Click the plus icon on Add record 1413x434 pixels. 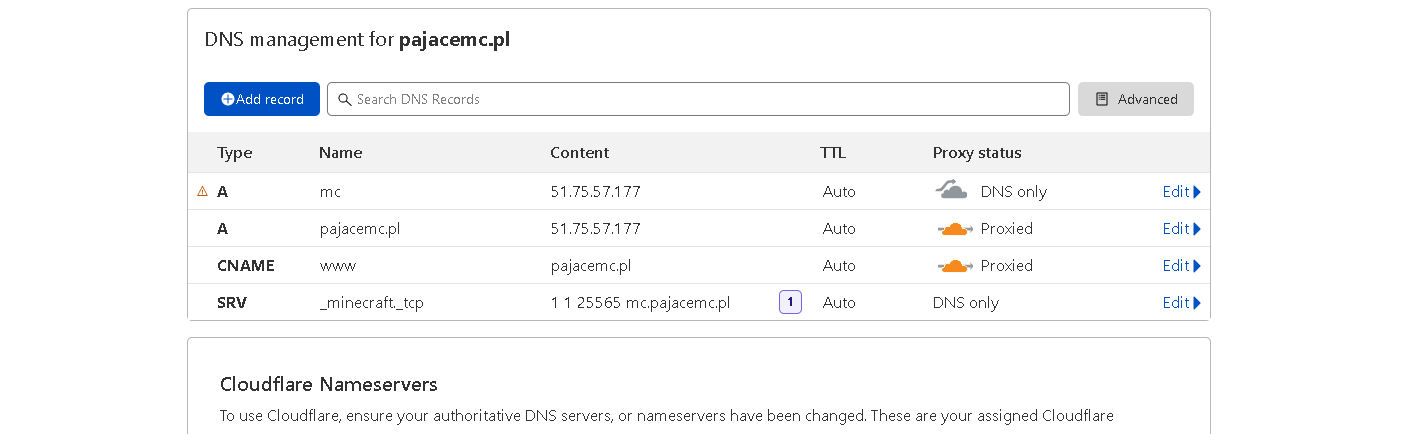tap(228, 100)
